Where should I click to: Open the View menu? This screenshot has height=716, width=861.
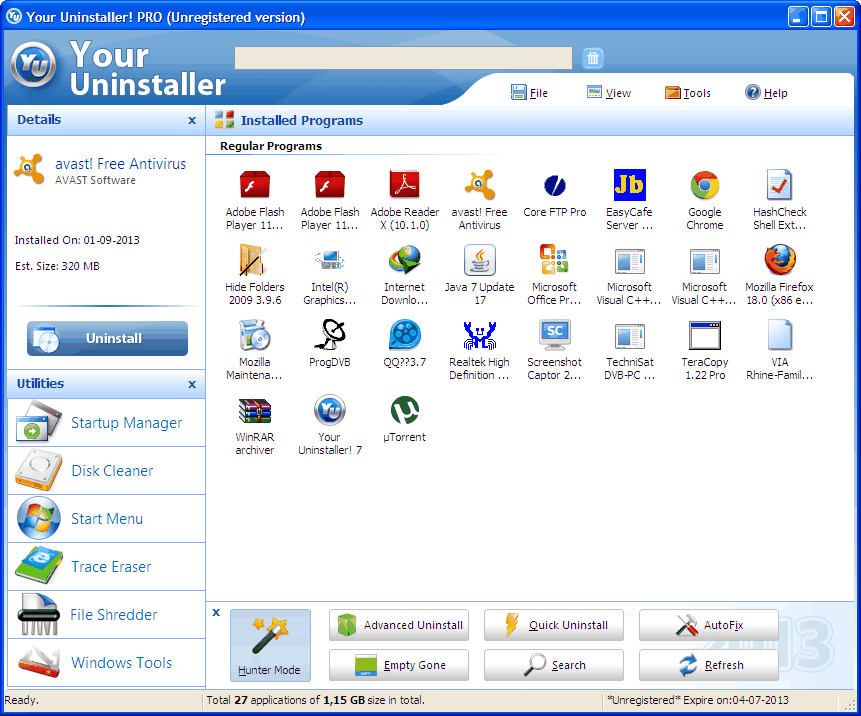point(609,93)
